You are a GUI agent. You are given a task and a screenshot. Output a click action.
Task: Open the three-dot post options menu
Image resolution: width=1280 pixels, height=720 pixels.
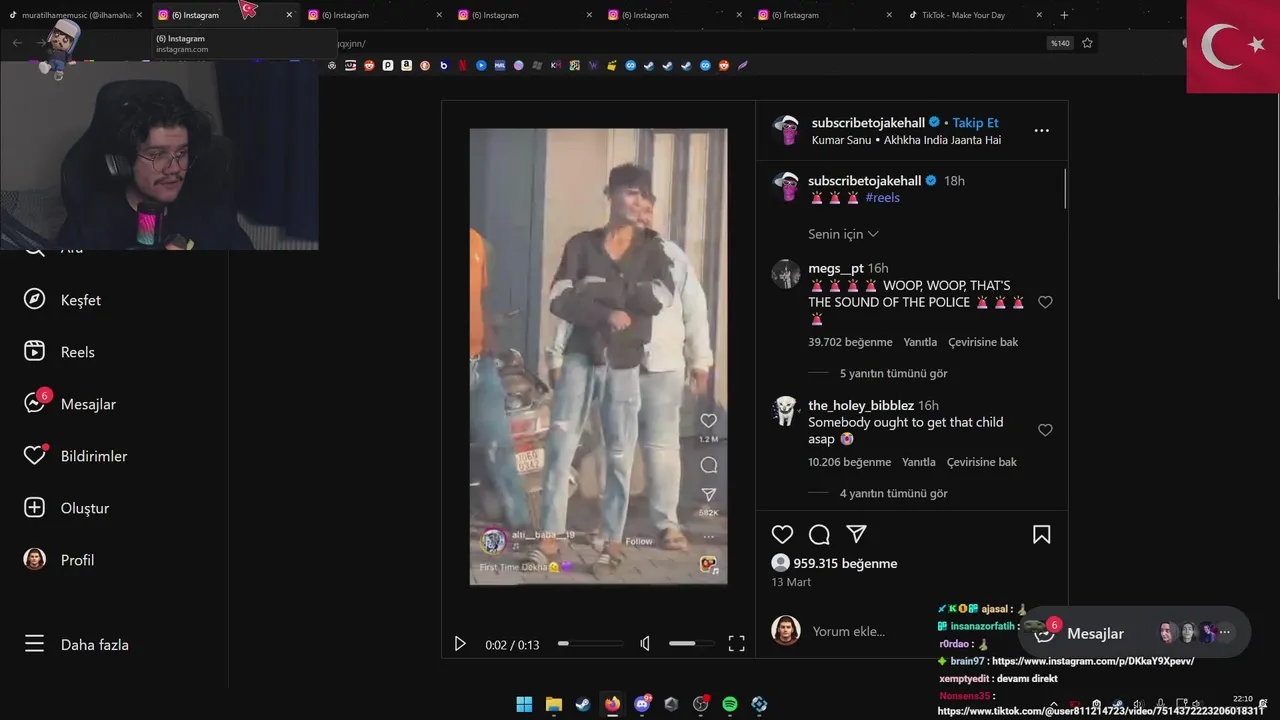[x=1041, y=131]
